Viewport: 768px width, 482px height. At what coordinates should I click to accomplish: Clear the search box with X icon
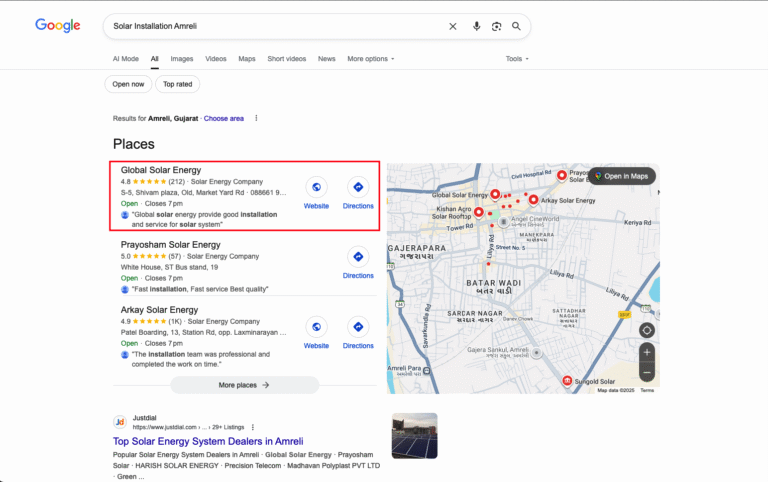[453, 26]
